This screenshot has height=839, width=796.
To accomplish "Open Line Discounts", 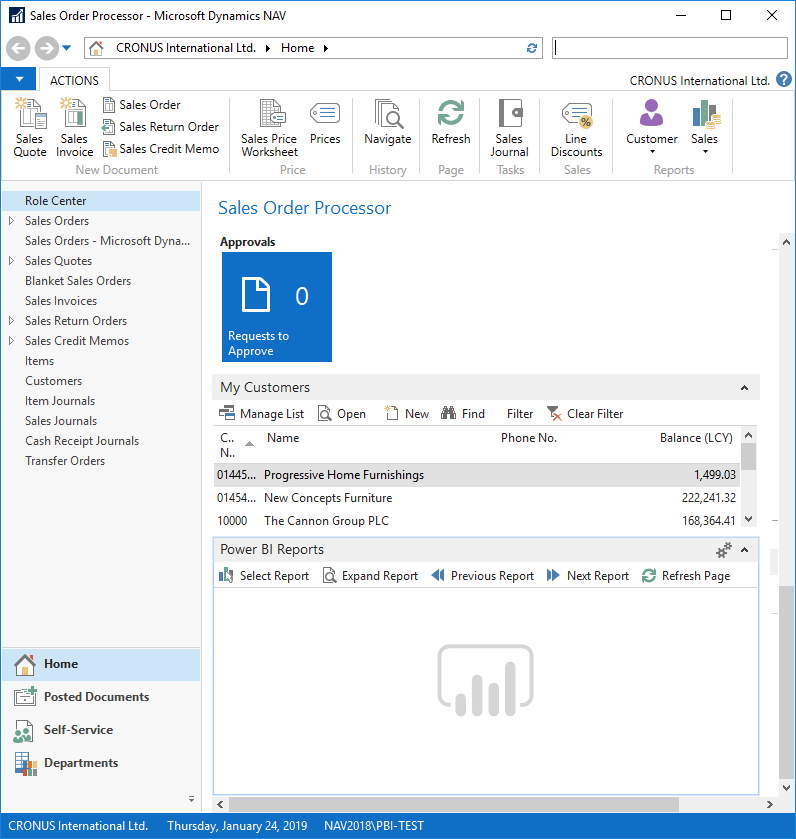I will tap(576, 128).
